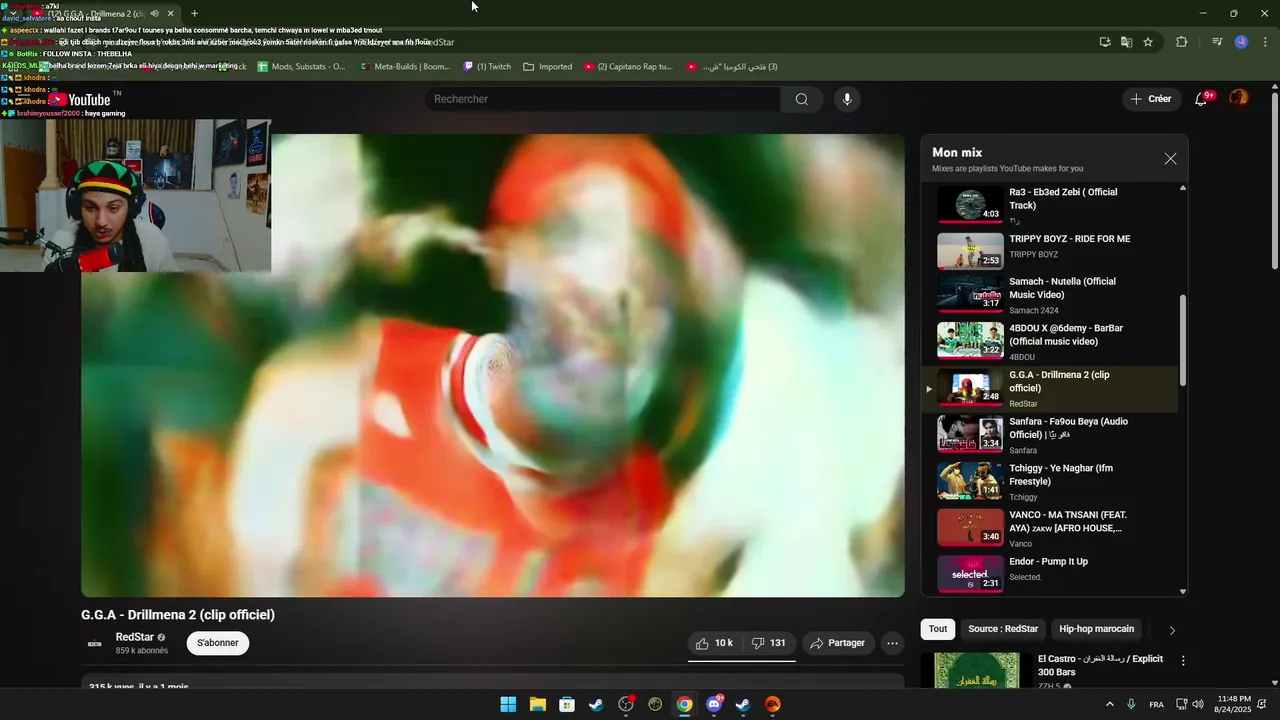Open Endor - Pump It Up title
This screenshot has width=1280, height=720.
coord(1048,562)
